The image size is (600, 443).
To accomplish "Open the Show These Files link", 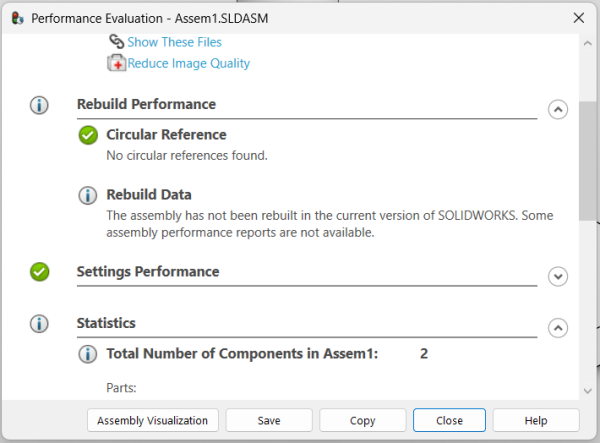I will click(174, 42).
